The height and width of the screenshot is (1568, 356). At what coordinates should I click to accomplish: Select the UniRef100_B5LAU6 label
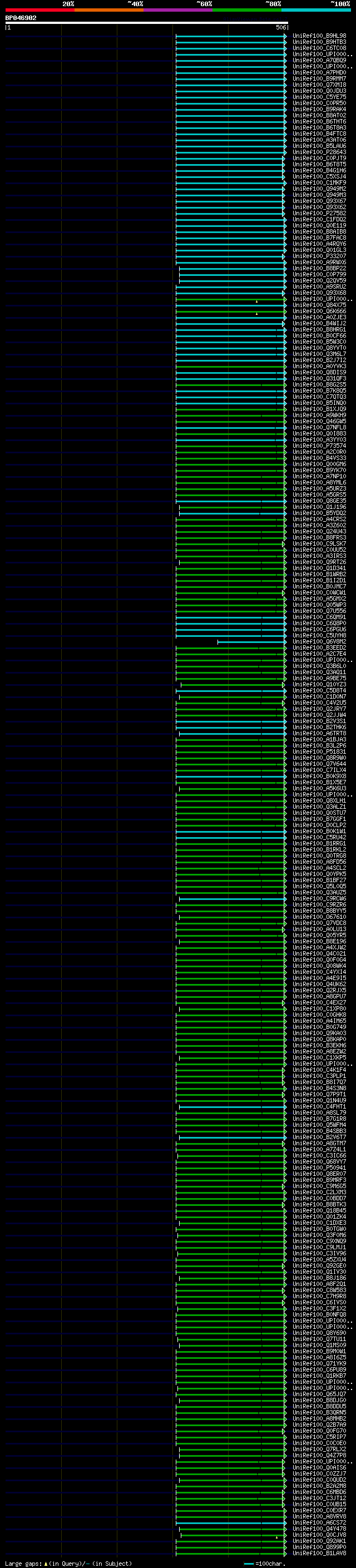point(319,146)
